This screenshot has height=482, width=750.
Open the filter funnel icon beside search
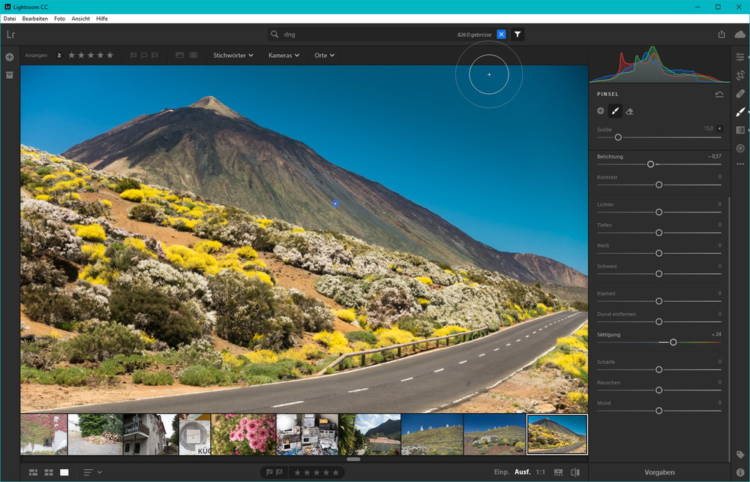click(518, 34)
